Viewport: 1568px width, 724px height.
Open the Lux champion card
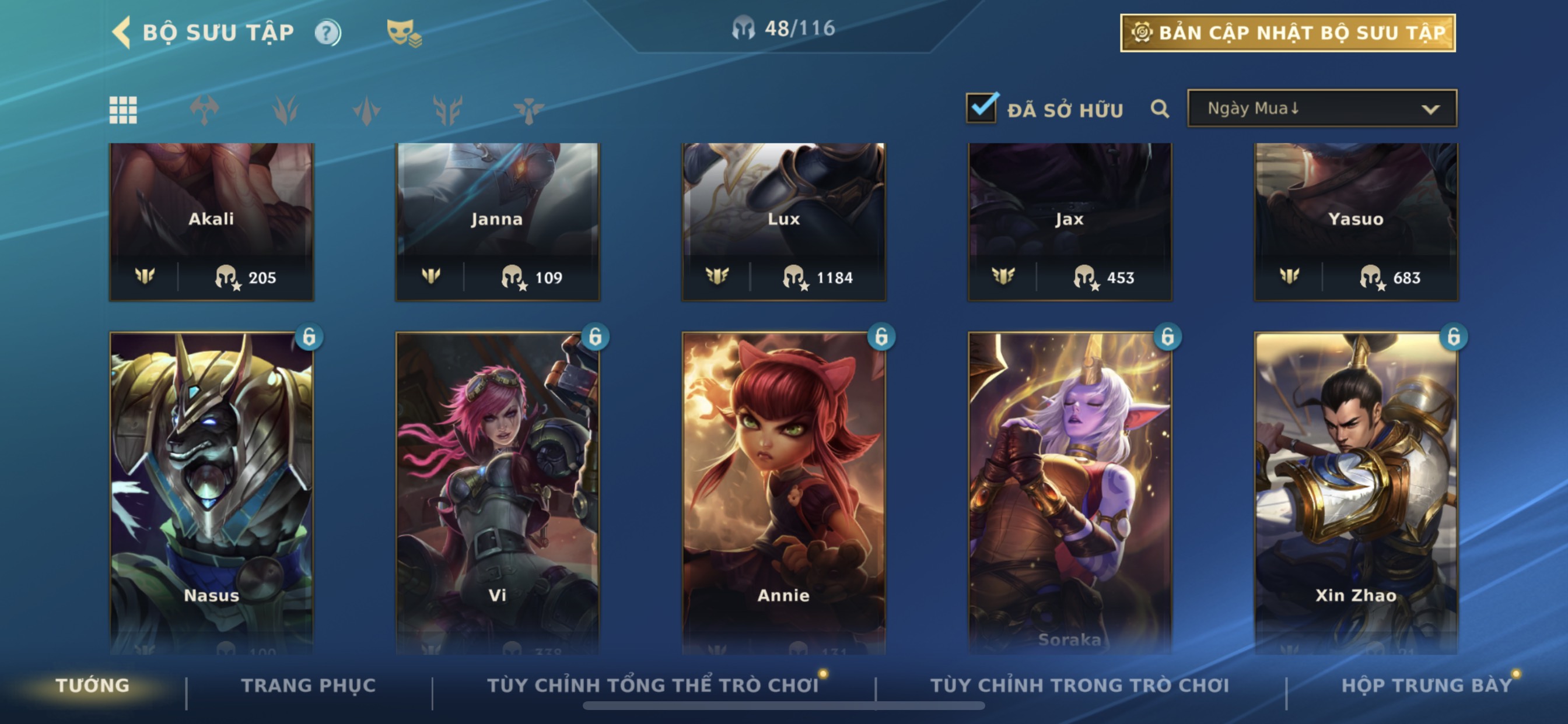(783, 222)
